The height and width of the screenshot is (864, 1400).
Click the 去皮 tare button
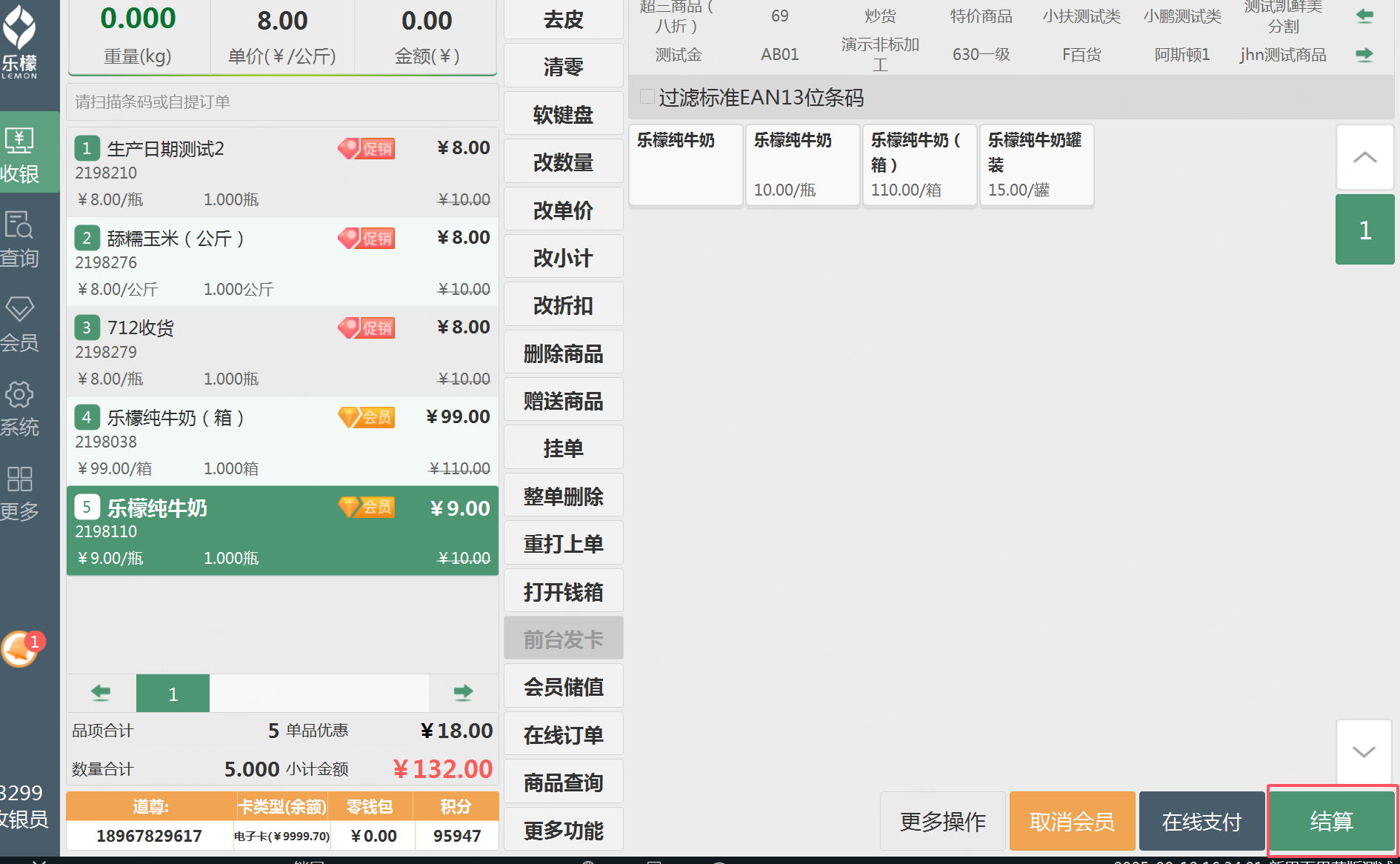[x=564, y=19]
